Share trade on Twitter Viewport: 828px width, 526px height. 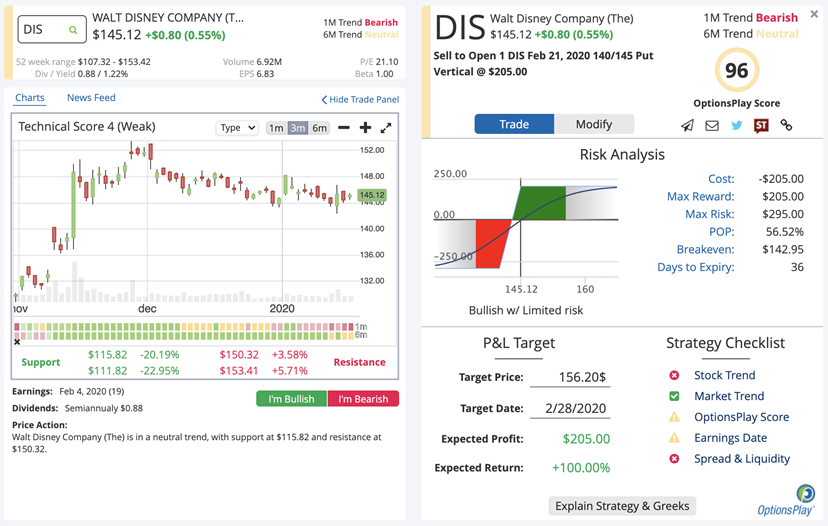[x=737, y=126]
